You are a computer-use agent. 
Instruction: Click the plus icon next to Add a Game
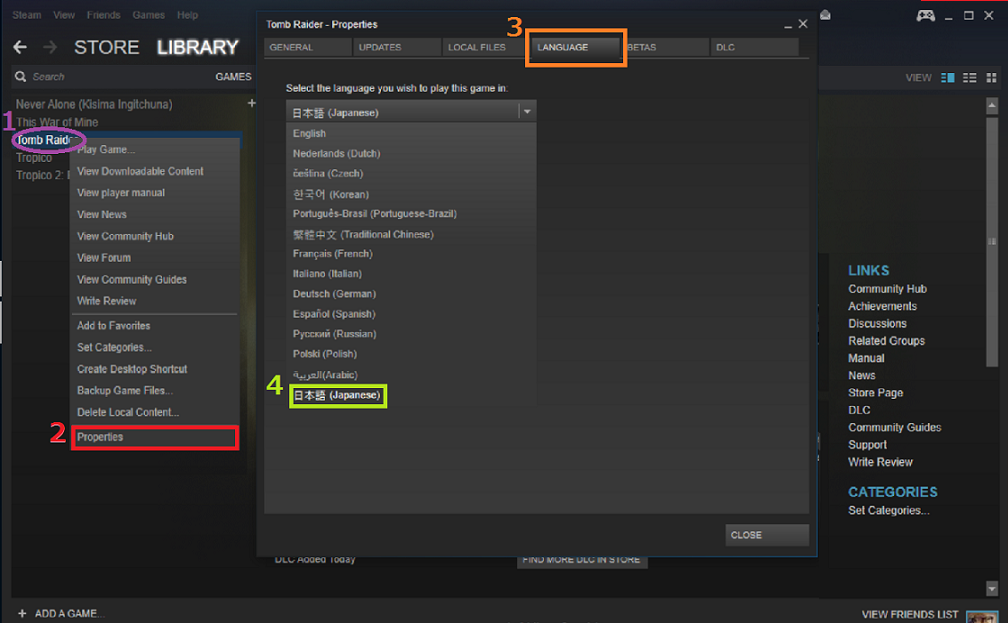[22, 613]
